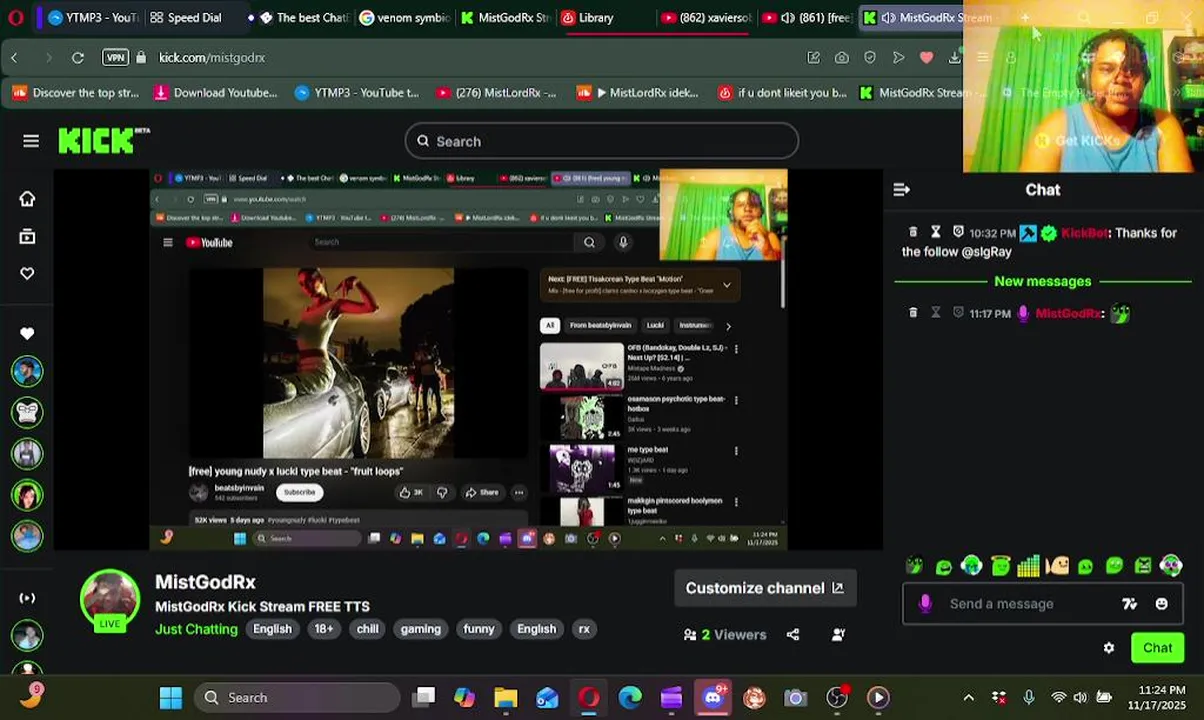Open the Kick hamburger menu

31,141
